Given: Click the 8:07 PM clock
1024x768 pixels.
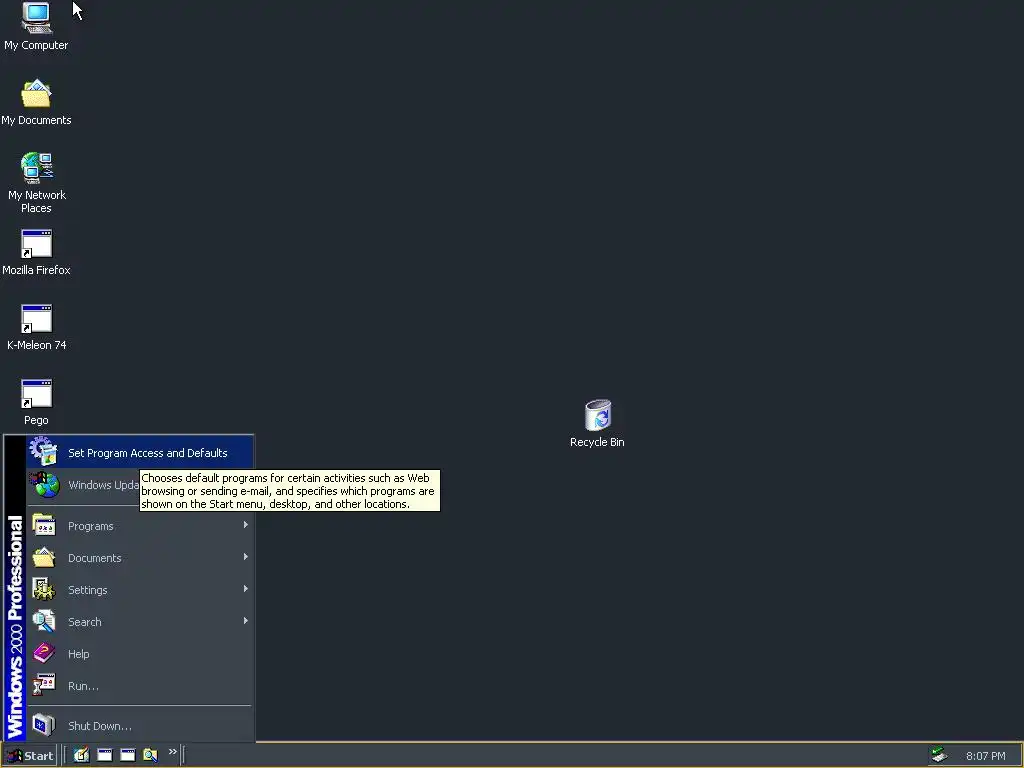Looking at the screenshot, I should coord(985,756).
